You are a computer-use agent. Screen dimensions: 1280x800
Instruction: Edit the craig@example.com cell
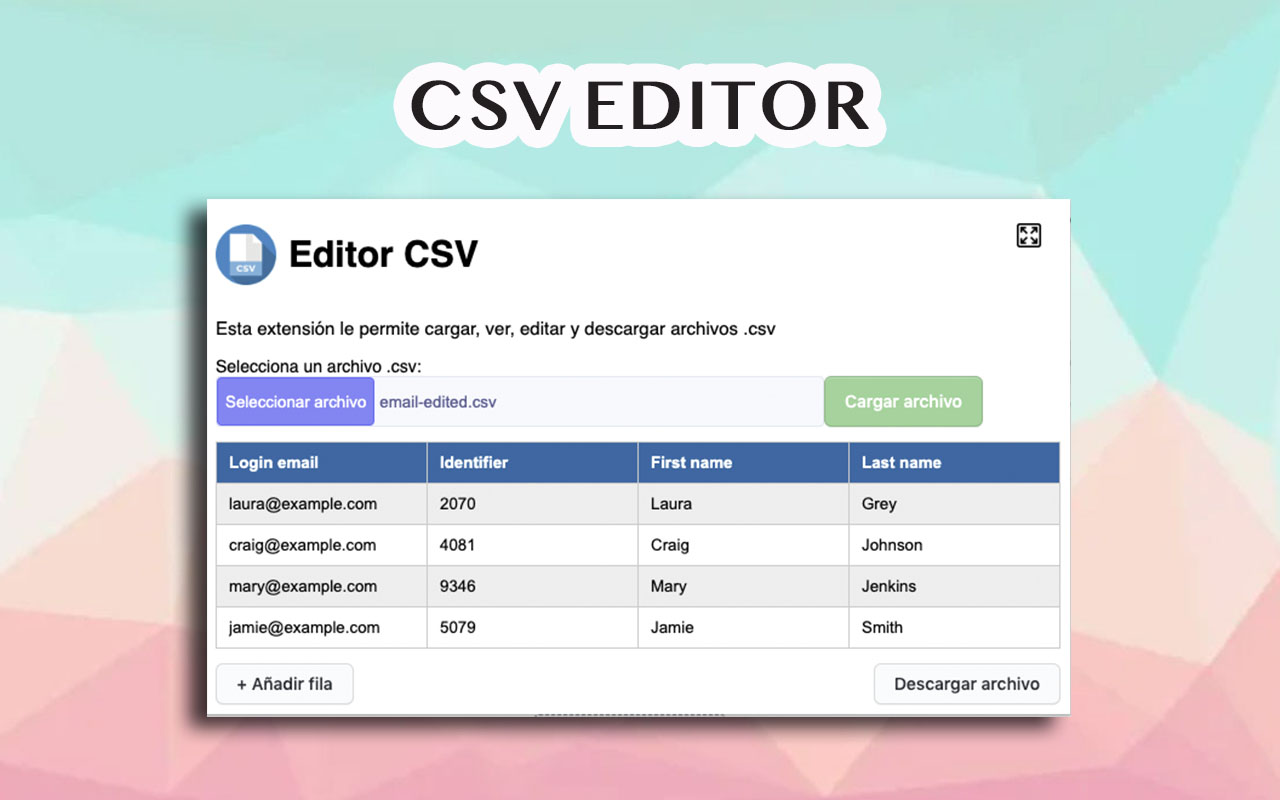point(322,545)
